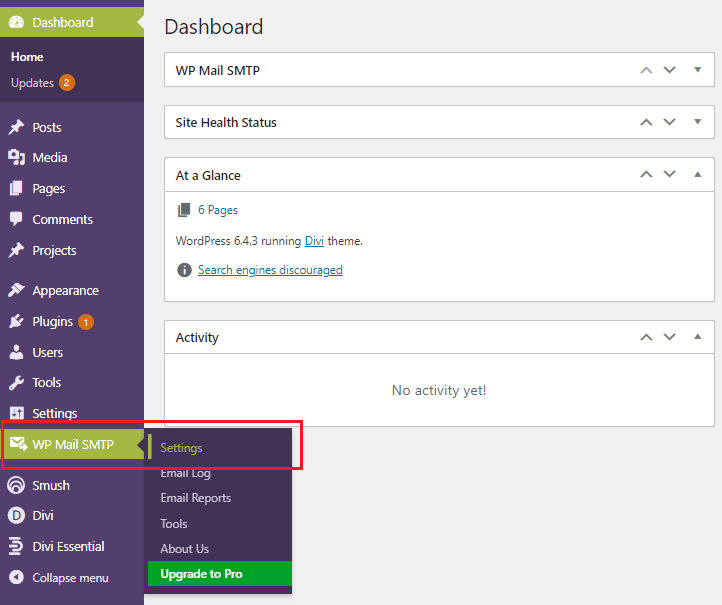Click the Settings sliders icon in sidebar

click(17, 413)
